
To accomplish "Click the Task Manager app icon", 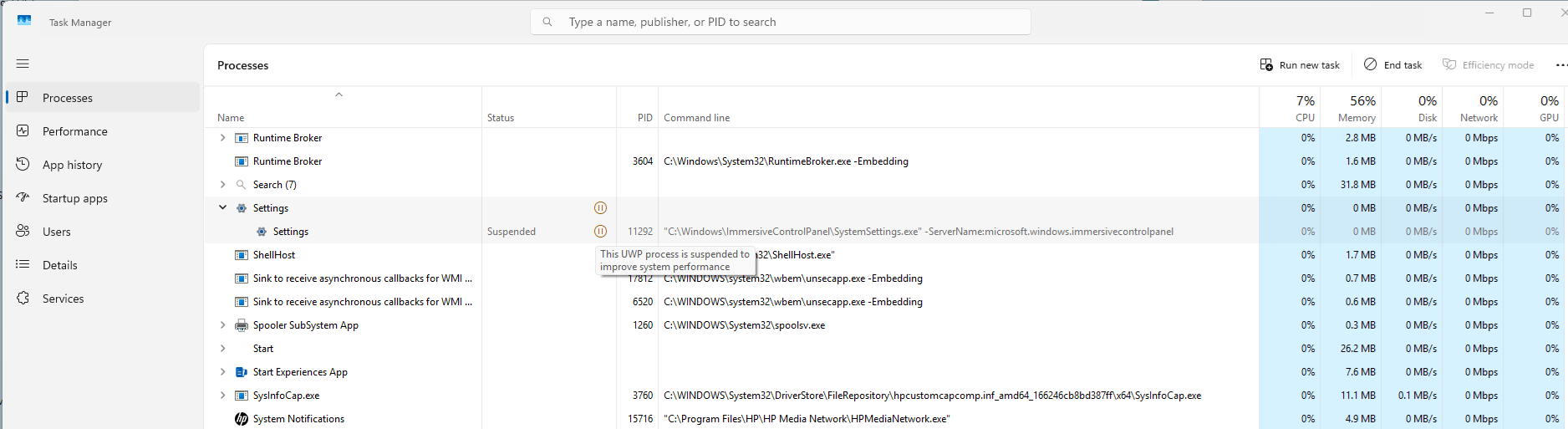I will coord(24,21).
